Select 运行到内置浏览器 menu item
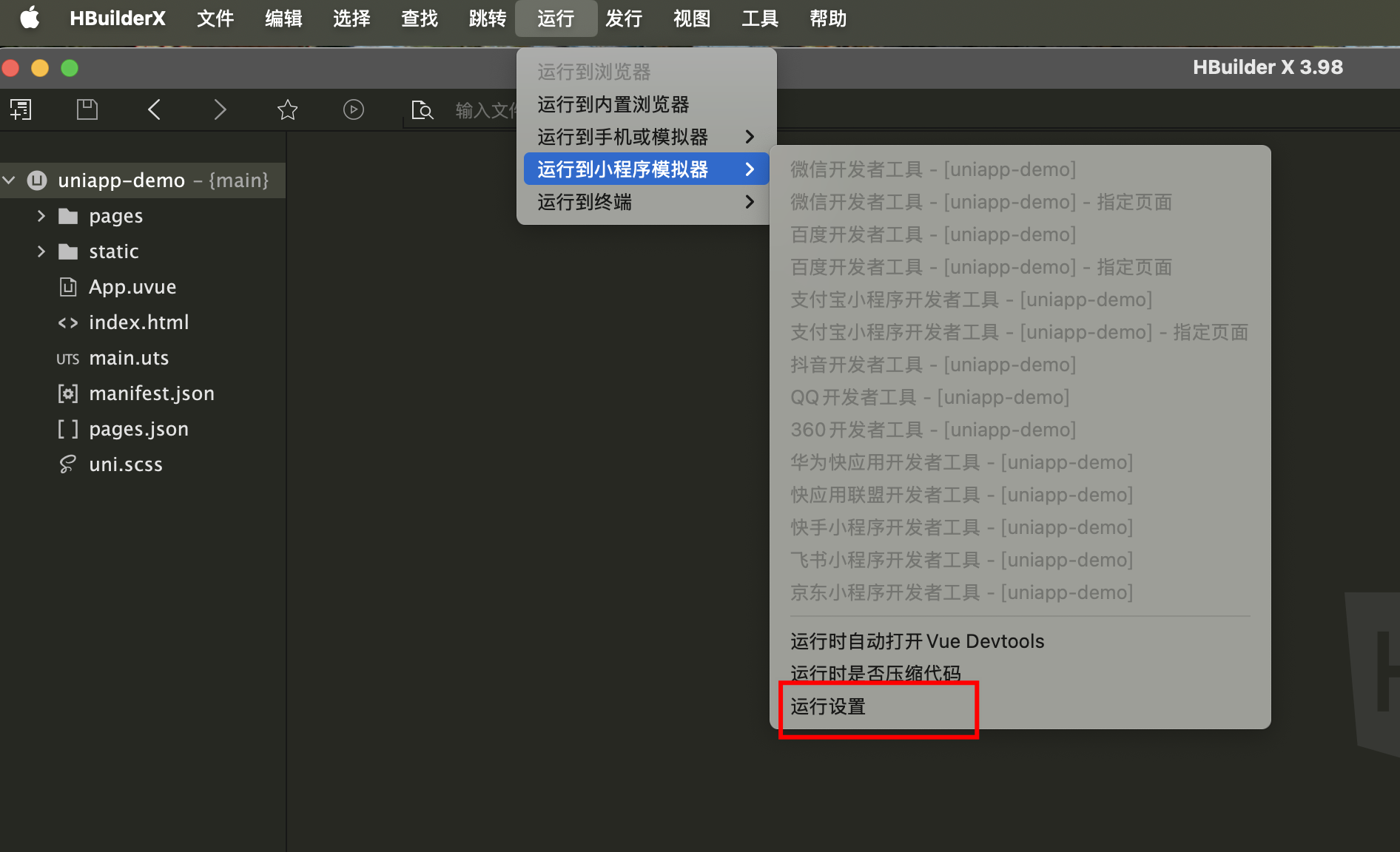 coord(613,104)
